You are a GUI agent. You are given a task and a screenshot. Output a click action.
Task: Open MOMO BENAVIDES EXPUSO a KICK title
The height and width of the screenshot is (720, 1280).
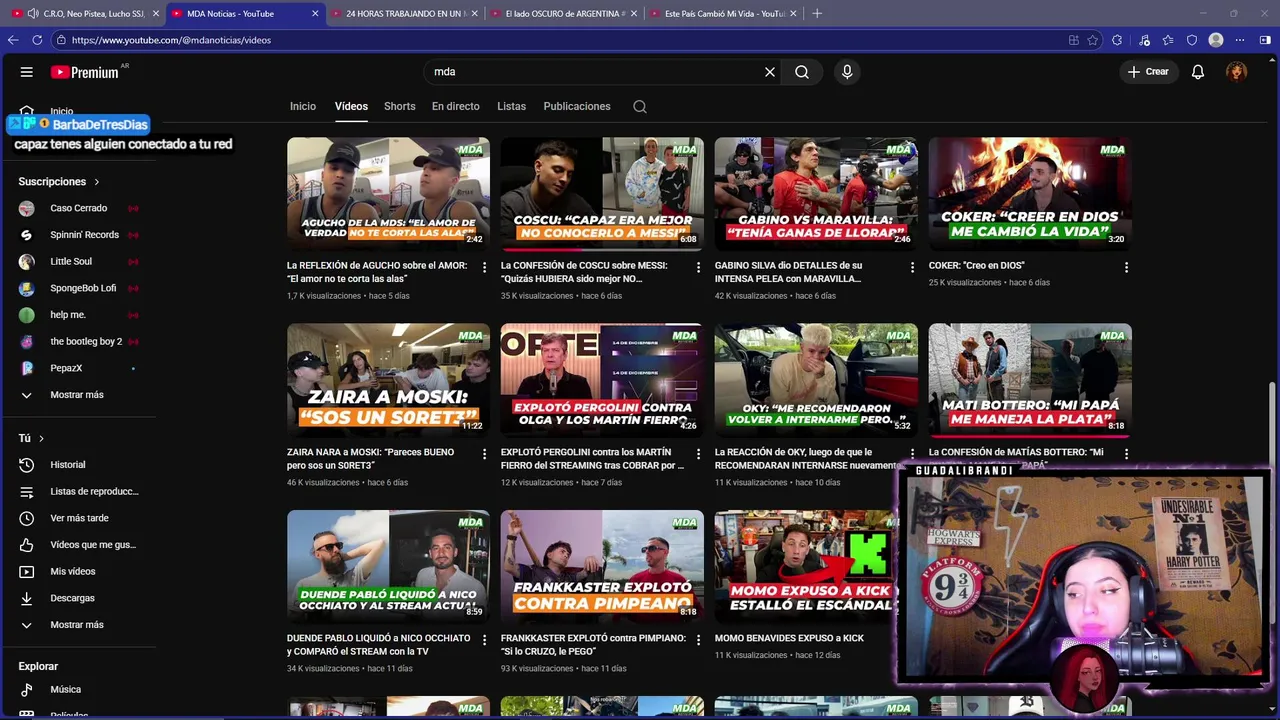[789, 638]
